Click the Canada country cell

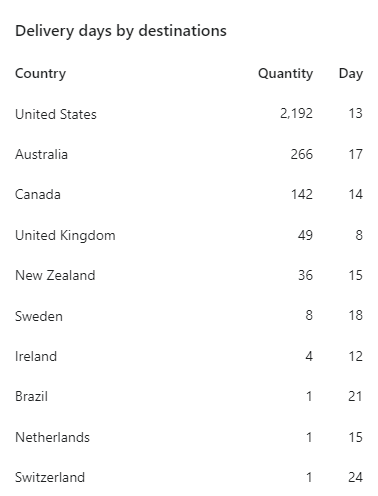click(38, 195)
